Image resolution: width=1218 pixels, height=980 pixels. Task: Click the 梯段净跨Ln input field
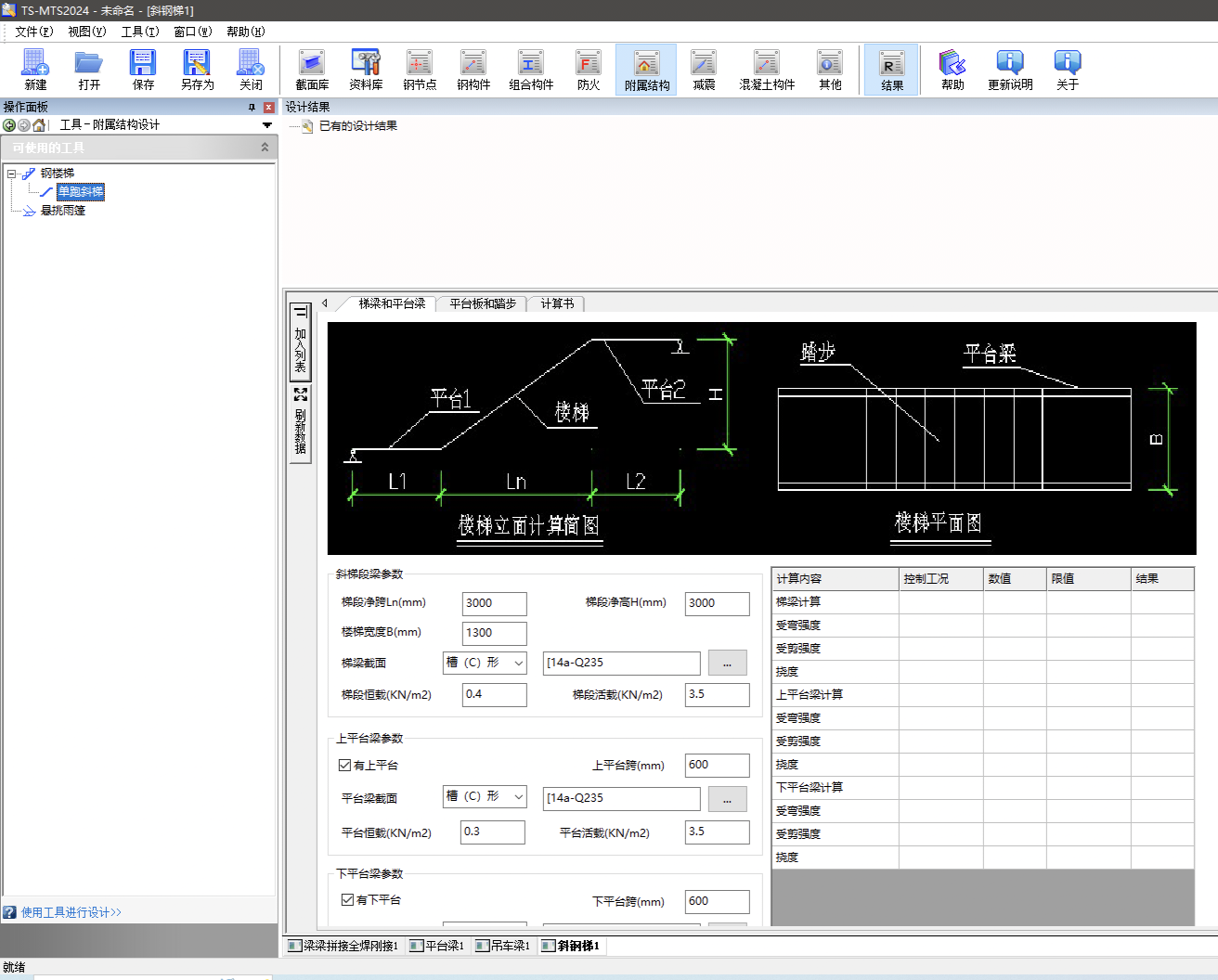point(494,603)
